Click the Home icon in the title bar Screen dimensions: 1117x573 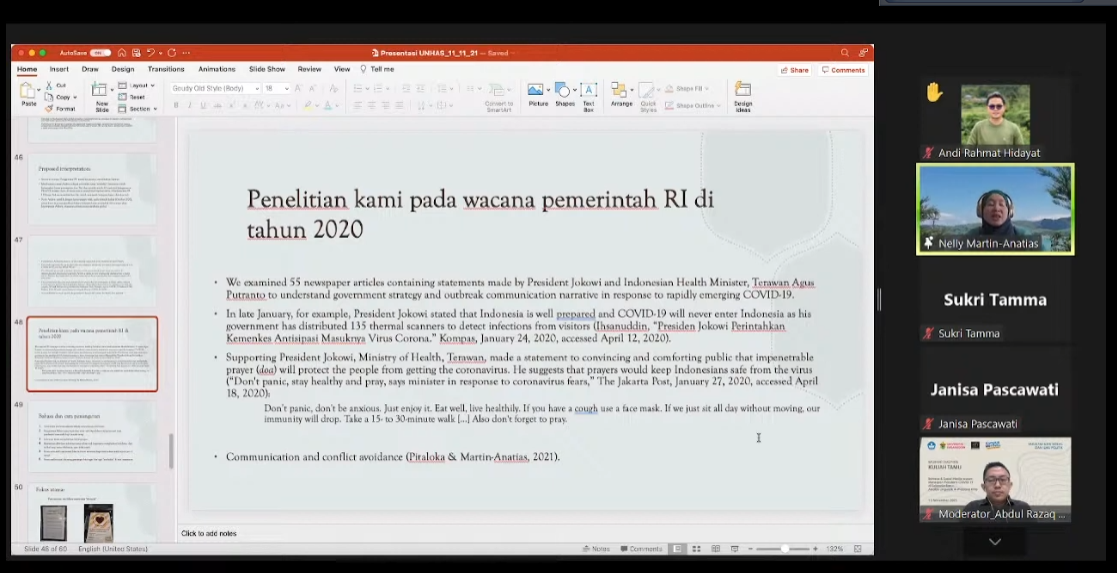pyautogui.click(x=123, y=53)
